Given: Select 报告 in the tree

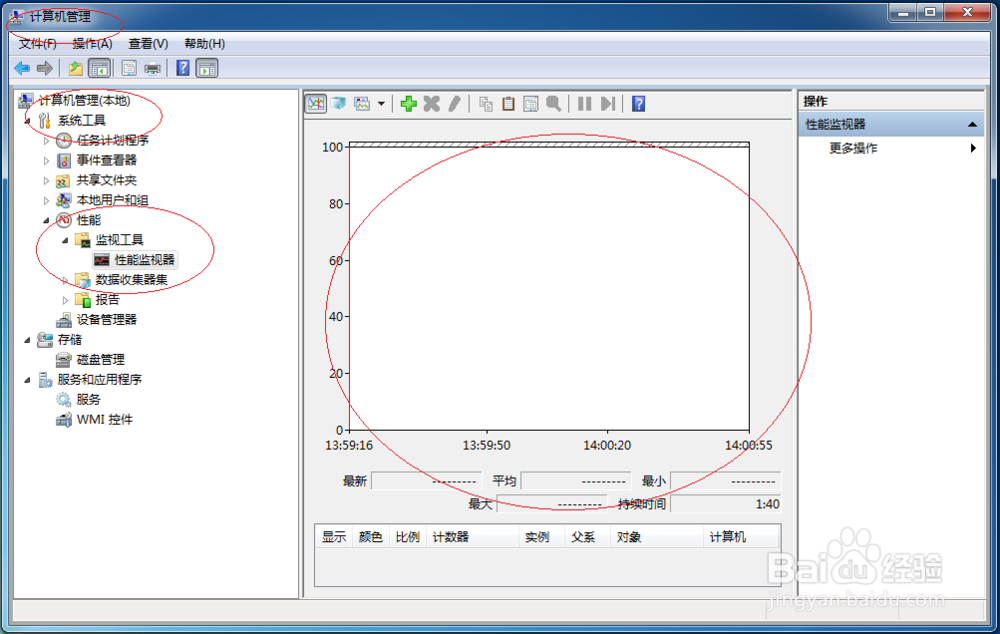Looking at the screenshot, I should pyautogui.click(x=107, y=299).
